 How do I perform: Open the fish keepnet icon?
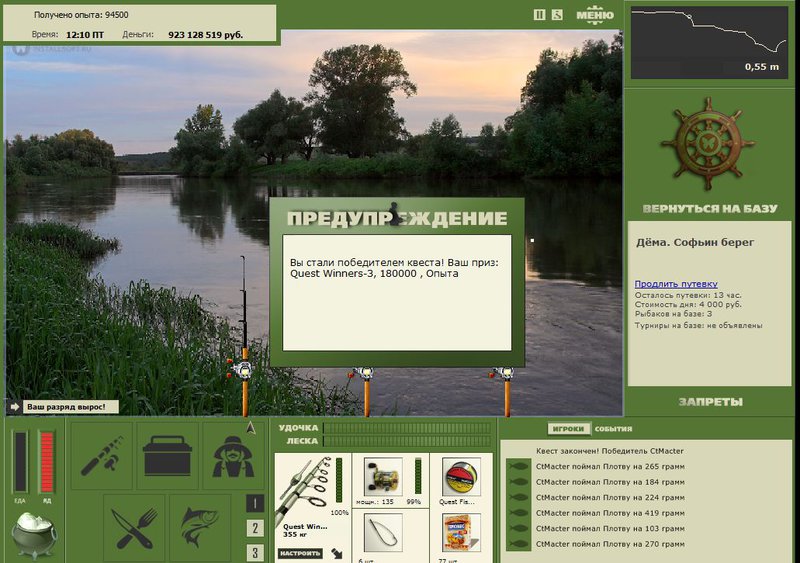(201, 528)
